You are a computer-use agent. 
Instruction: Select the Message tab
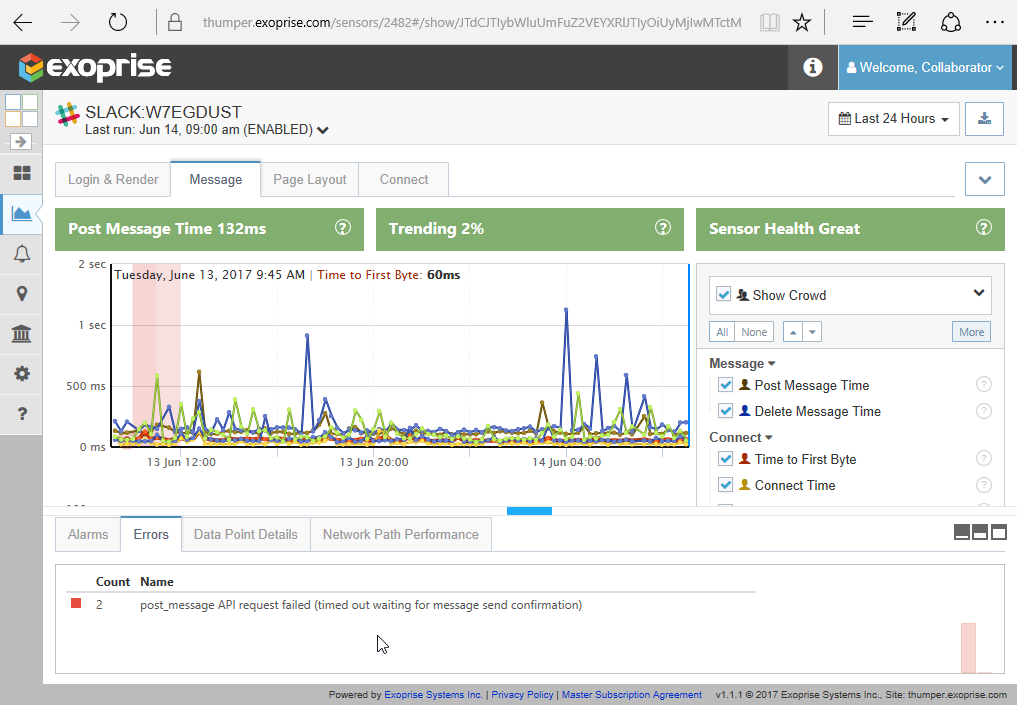pos(215,179)
